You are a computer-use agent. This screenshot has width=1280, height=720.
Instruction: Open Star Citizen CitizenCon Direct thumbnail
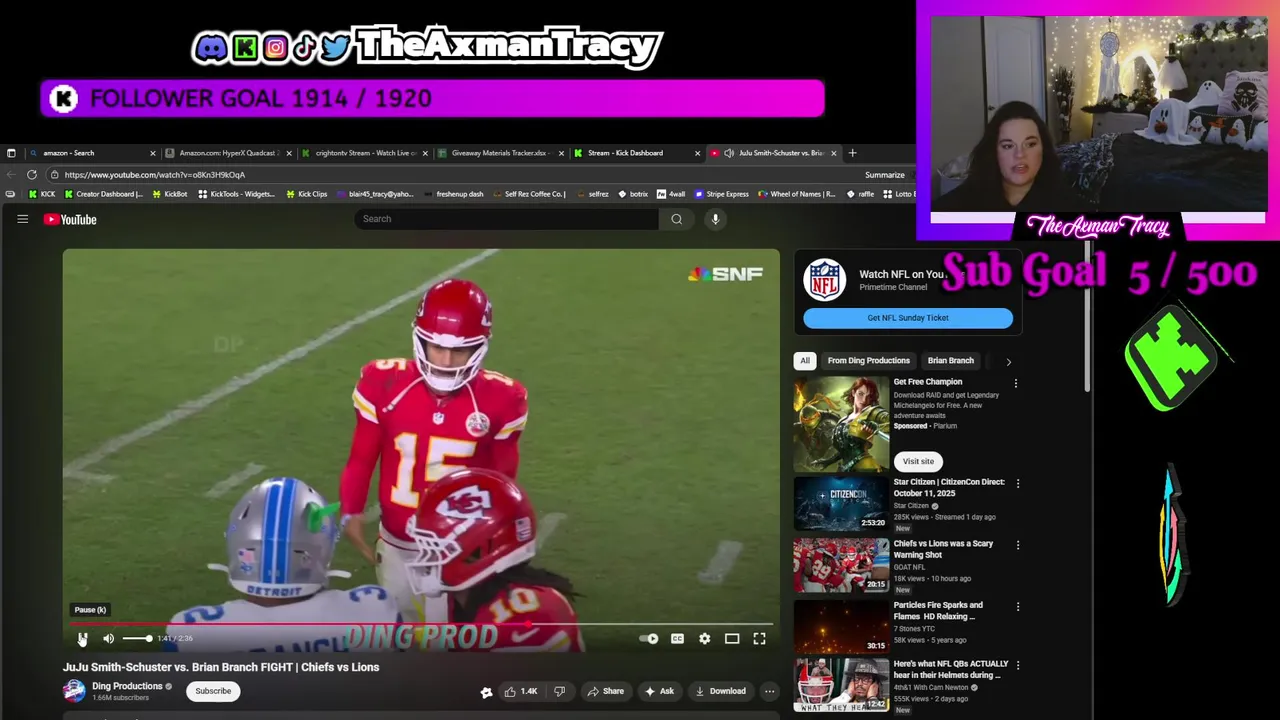click(x=841, y=502)
